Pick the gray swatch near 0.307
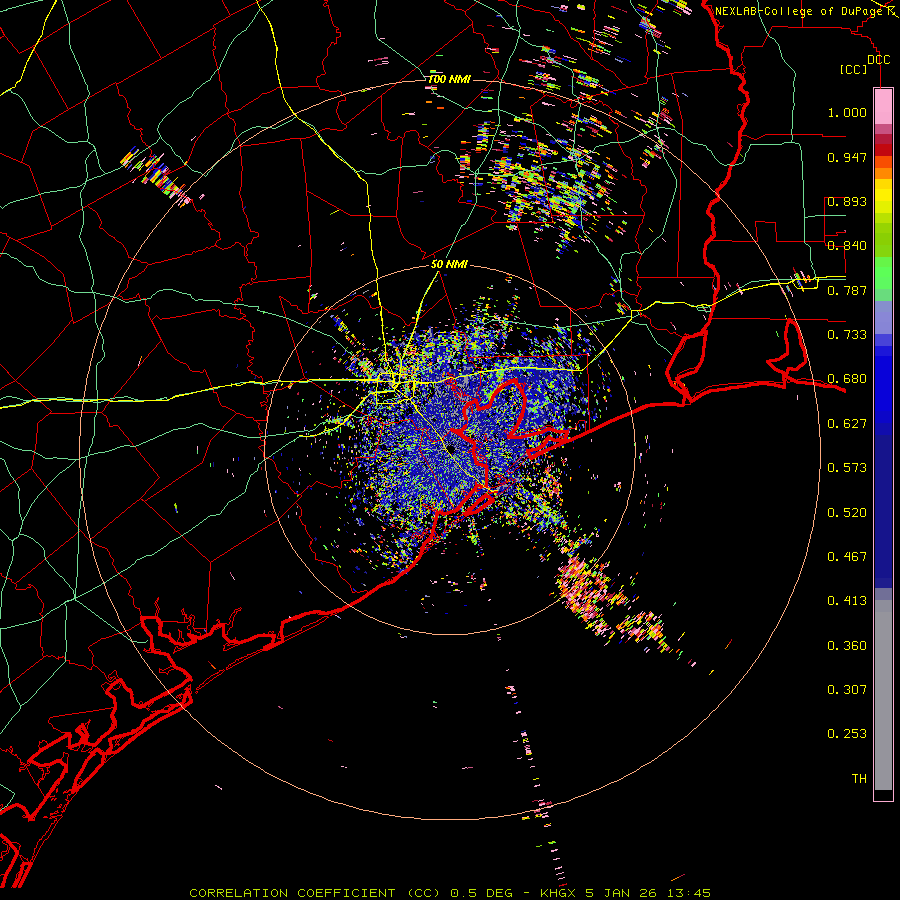900x900 pixels. click(883, 695)
